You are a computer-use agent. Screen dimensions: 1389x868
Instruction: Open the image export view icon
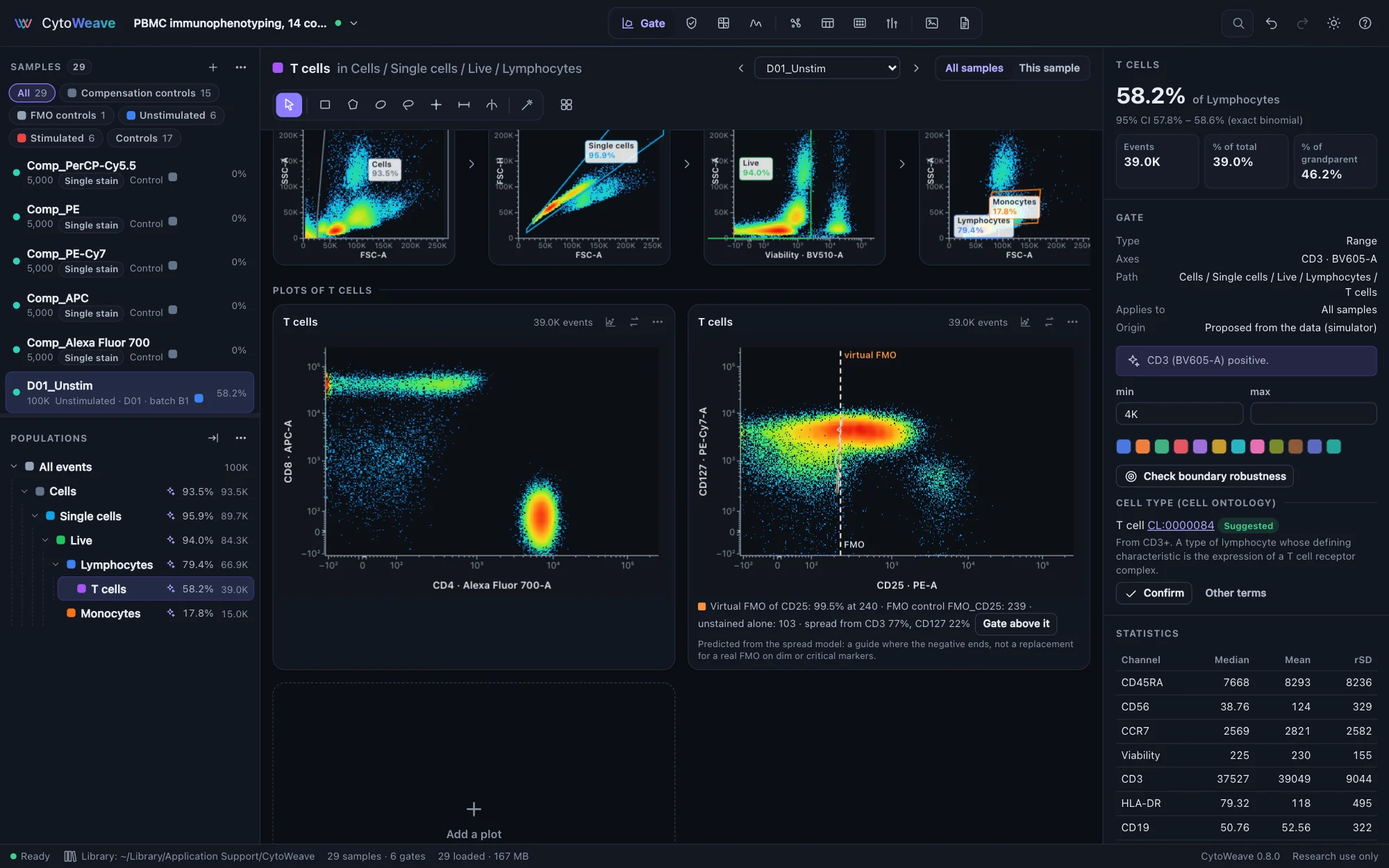[x=931, y=23]
